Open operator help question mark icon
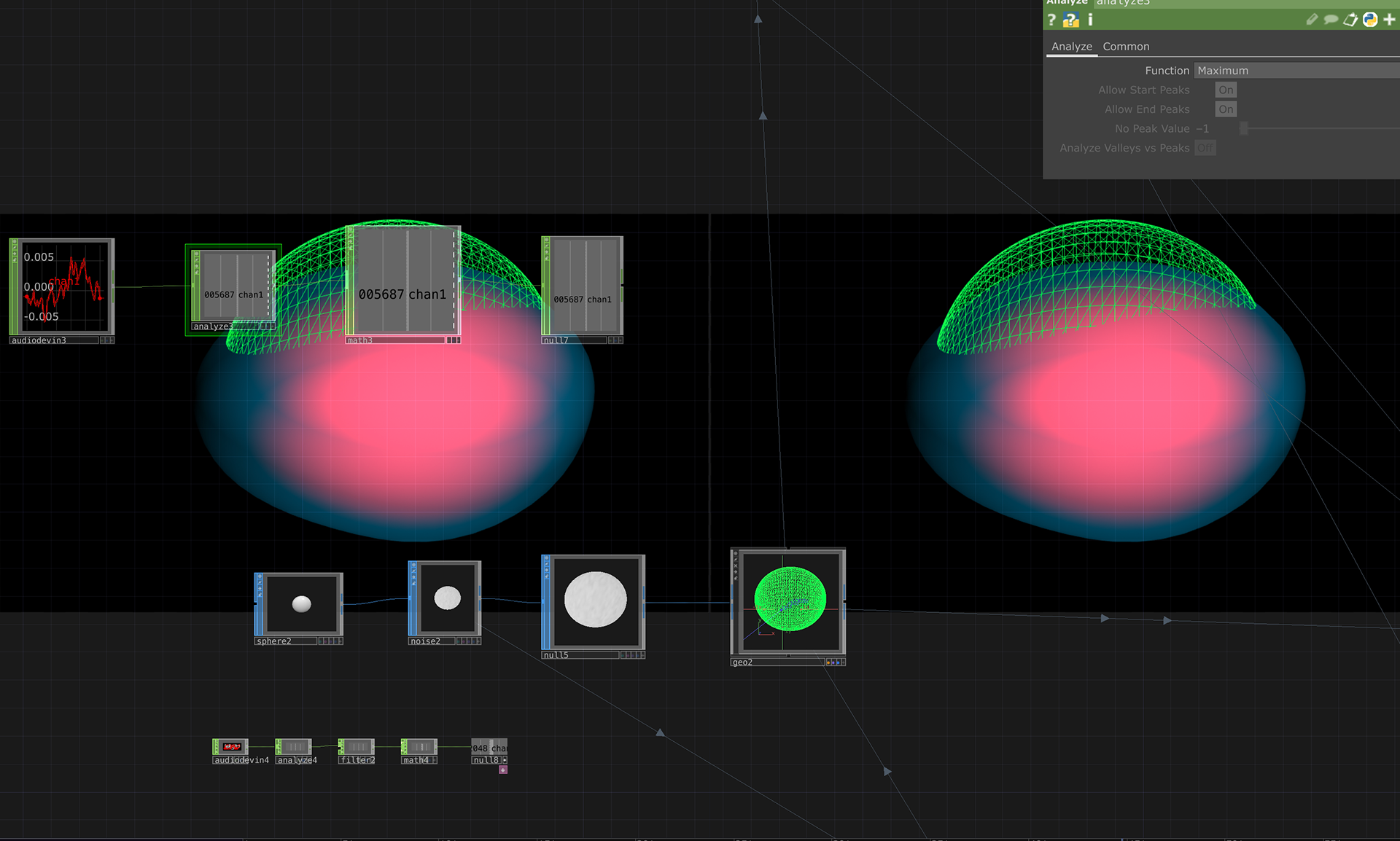 coord(1051,20)
